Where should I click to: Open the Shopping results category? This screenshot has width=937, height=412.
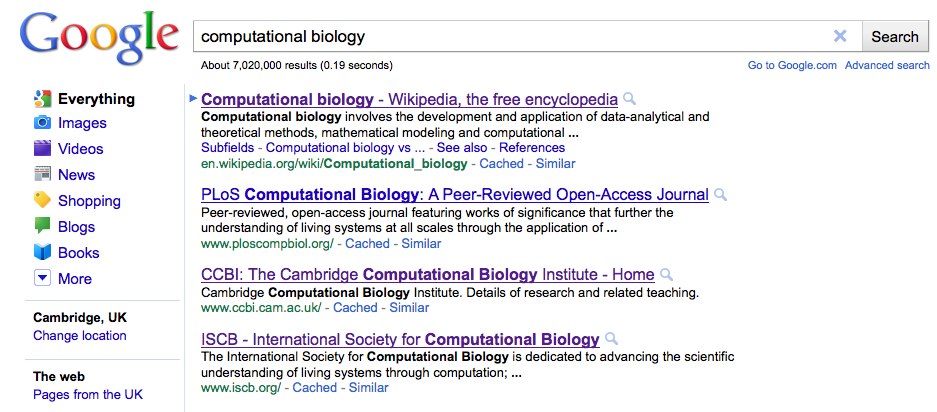pyautogui.click(x=89, y=201)
